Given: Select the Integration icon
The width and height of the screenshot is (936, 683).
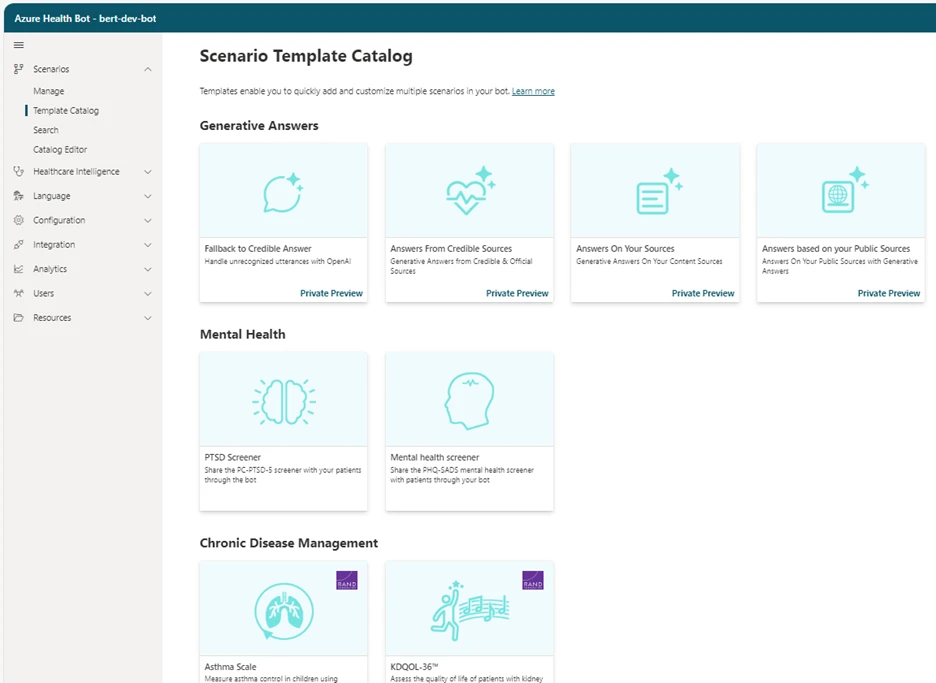Looking at the screenshot, I should click(18, 244).
